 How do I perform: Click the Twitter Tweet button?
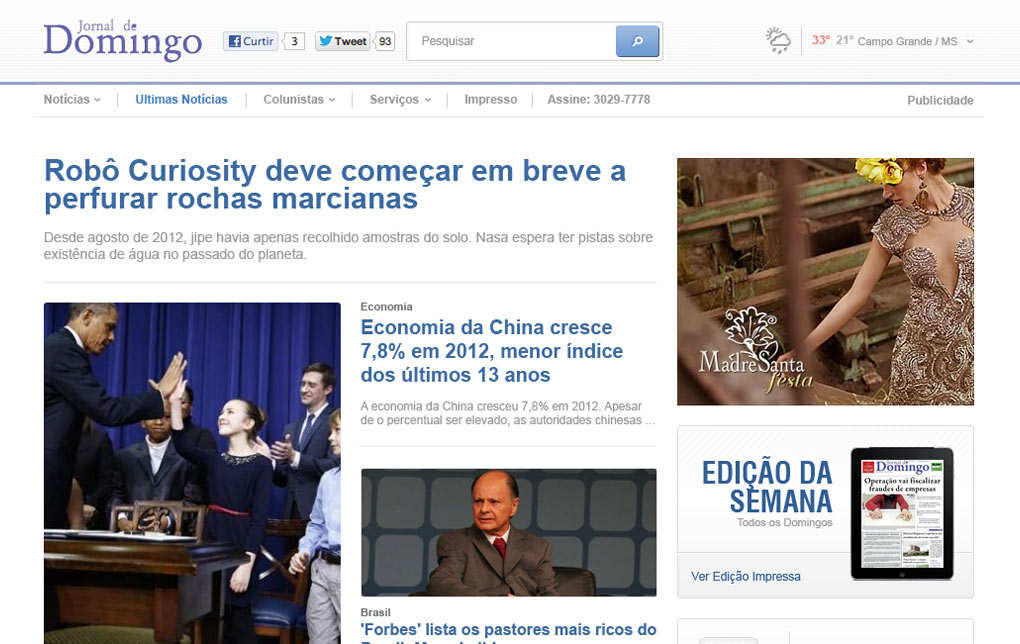click(342, 41)
